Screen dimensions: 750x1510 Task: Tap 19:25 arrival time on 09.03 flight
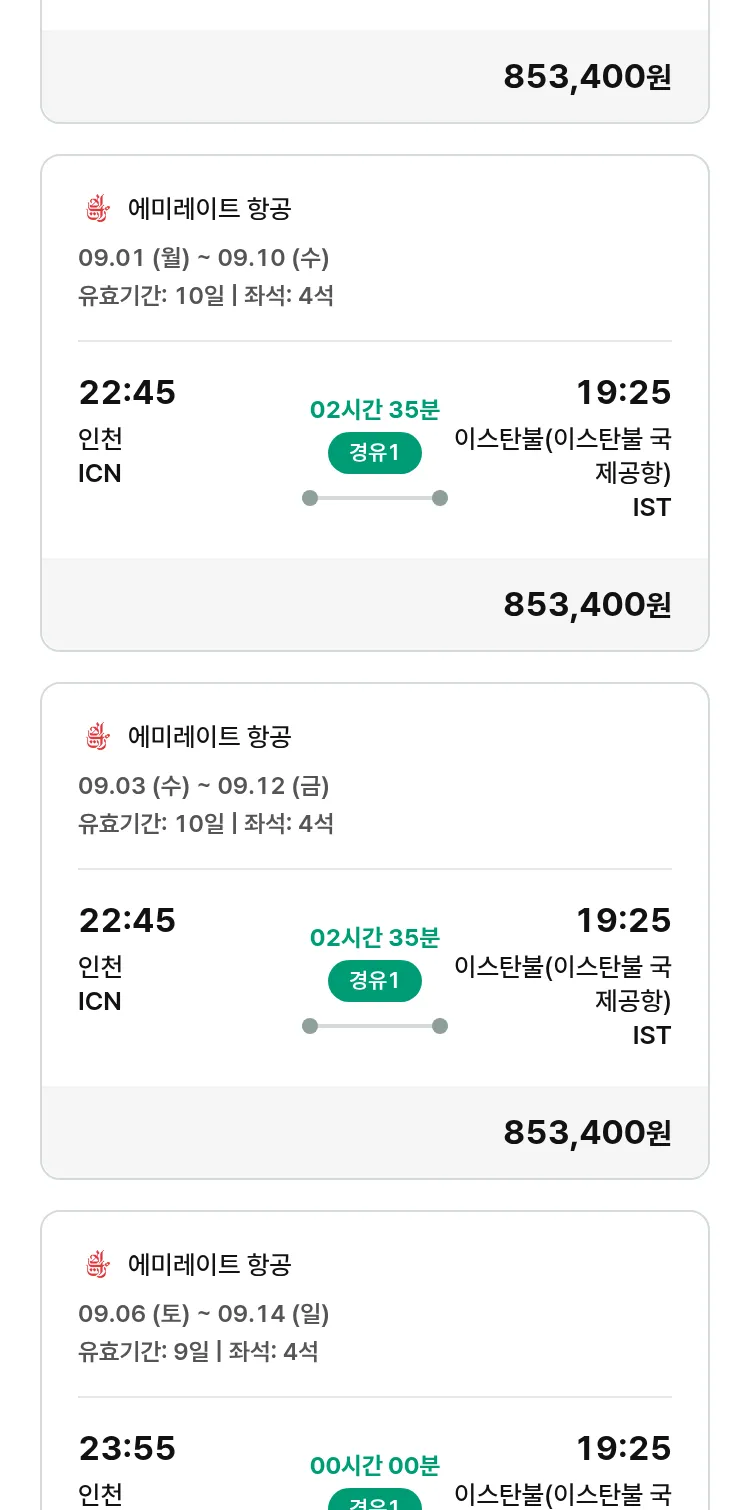click(623, 920)
